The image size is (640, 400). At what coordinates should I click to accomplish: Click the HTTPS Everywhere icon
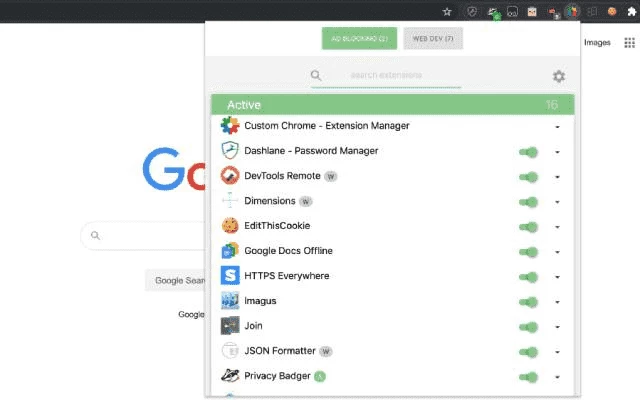pos(230,276)
